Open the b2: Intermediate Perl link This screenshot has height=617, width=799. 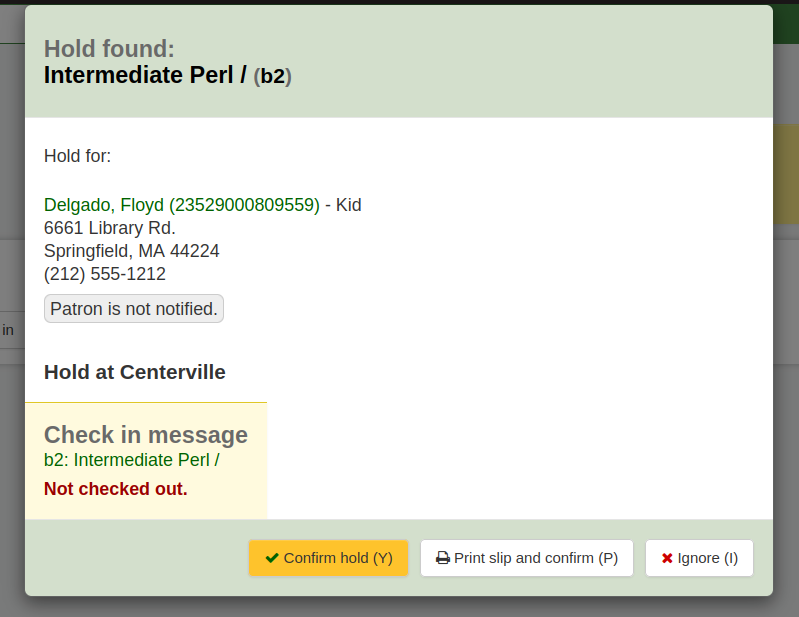pos(131,460)
